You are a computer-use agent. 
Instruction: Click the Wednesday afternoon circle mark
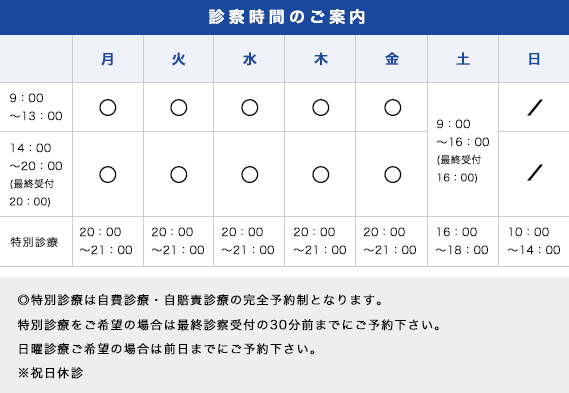coord(250,175)
